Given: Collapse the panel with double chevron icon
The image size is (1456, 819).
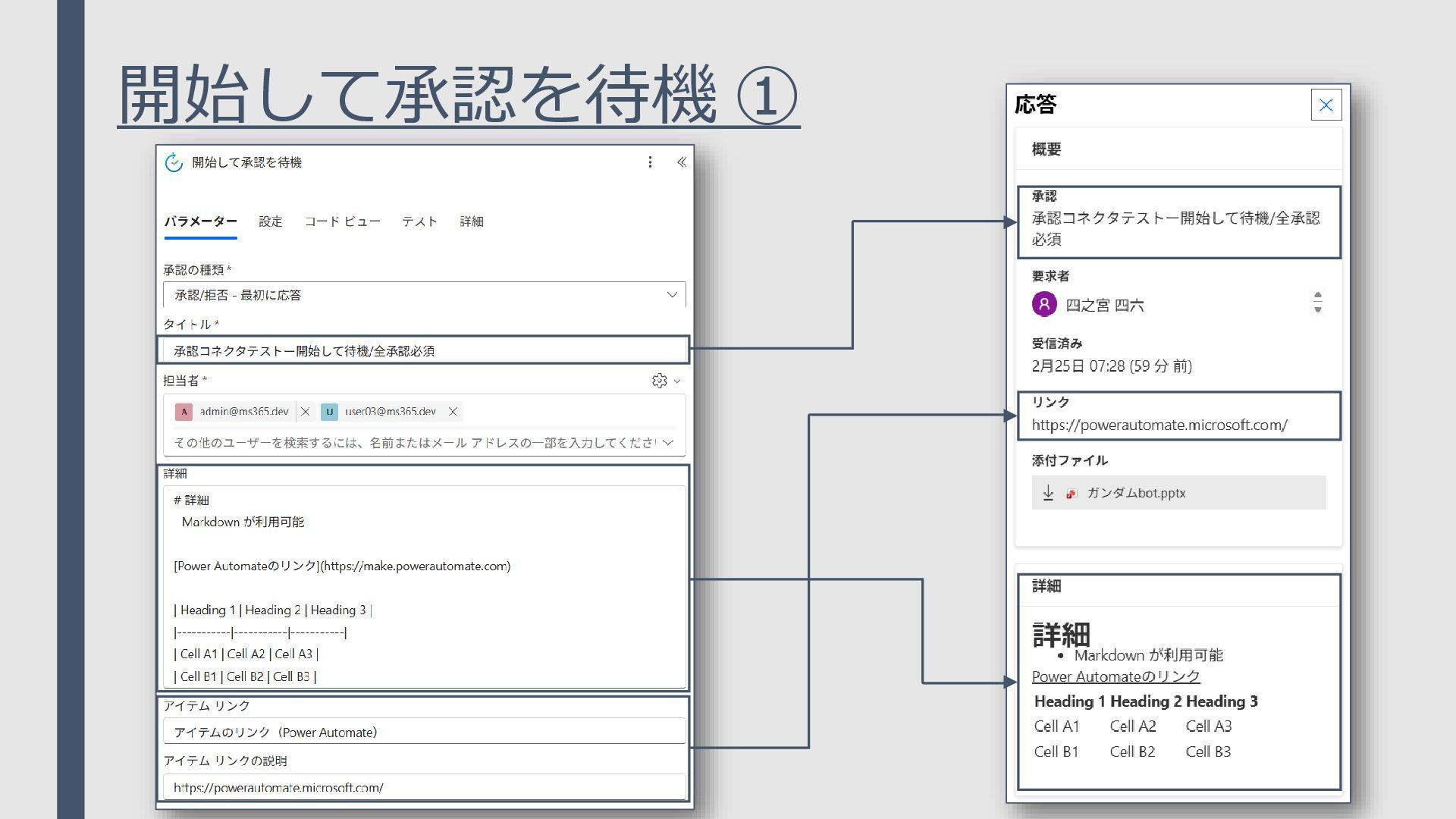Looking at the screenshot, I should point(681,162).
